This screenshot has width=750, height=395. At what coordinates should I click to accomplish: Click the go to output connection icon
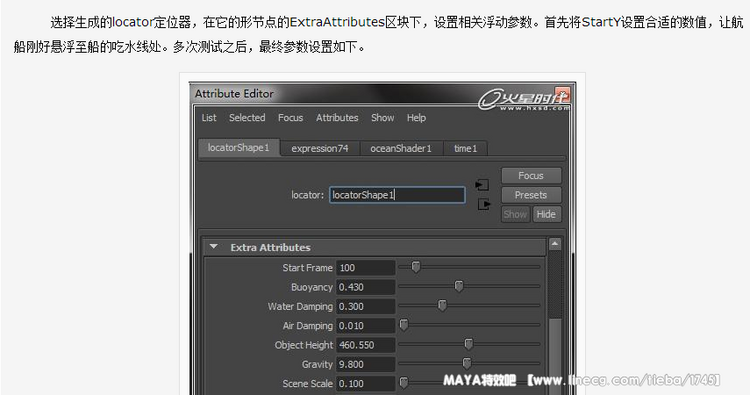pos(484,205)
